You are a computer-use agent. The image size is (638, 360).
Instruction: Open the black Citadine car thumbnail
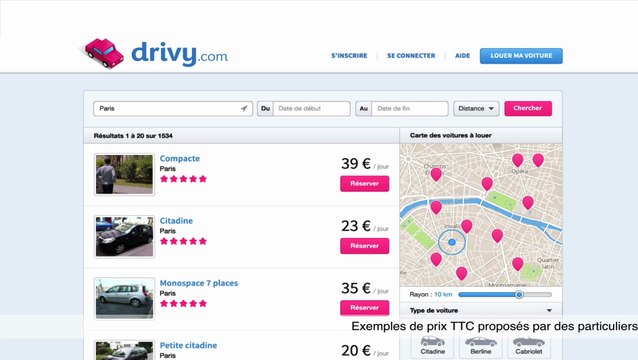click(125, 237)
